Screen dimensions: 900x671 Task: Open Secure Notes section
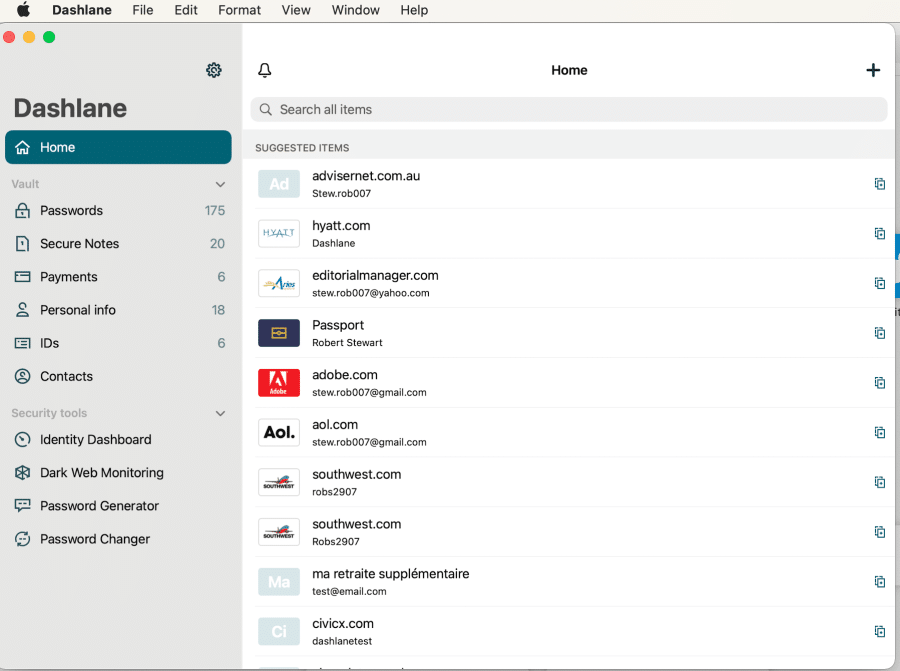(x=118, y=244)
